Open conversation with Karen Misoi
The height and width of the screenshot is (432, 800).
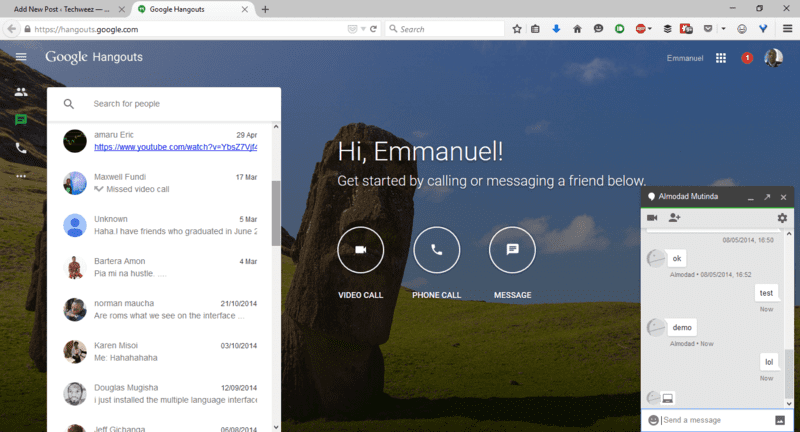160,351
